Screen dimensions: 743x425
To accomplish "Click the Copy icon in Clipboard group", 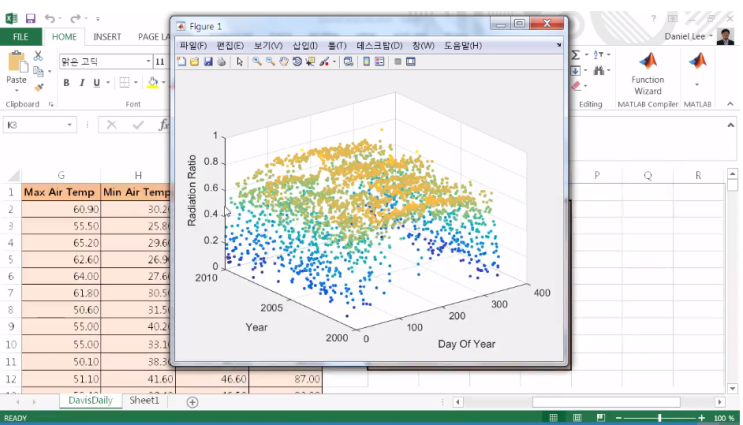I will [38, 72].
